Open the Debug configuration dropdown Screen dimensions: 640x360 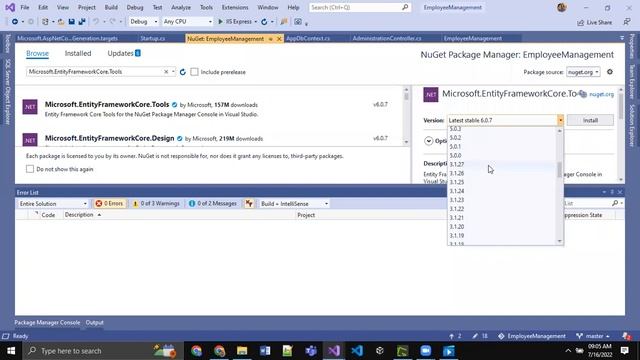(143, 22)
